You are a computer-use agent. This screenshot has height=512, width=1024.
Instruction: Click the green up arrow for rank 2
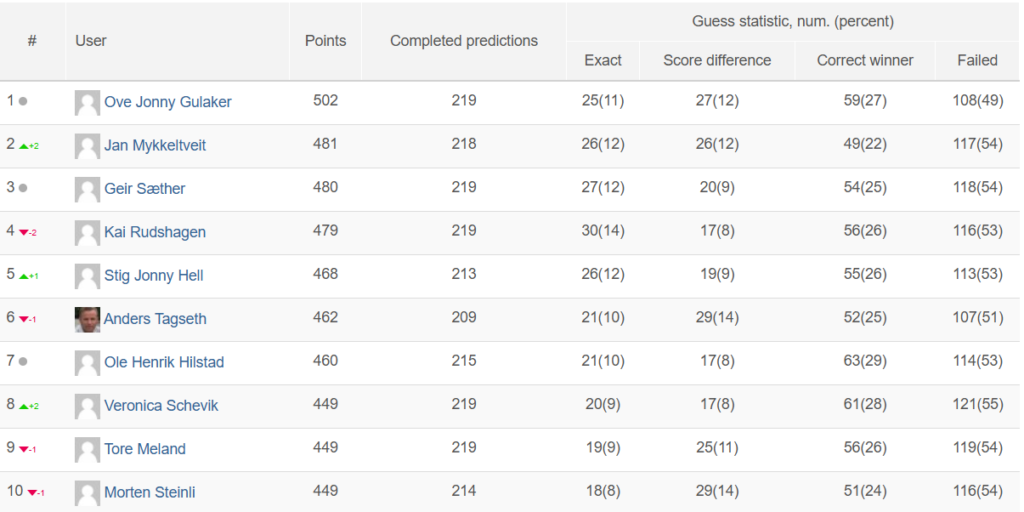(24, 146)
